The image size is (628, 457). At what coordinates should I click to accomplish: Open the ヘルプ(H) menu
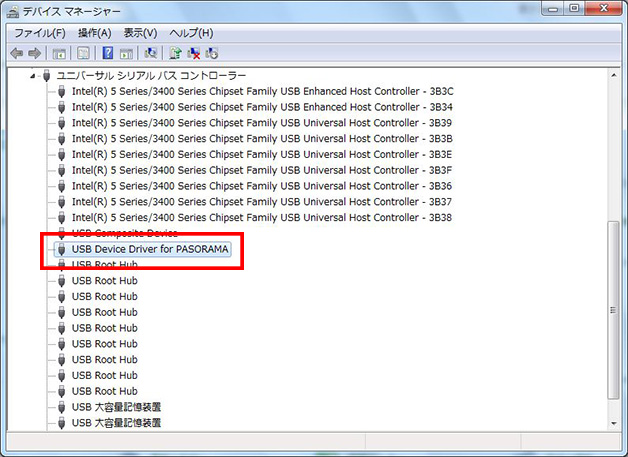click(191, 33)
